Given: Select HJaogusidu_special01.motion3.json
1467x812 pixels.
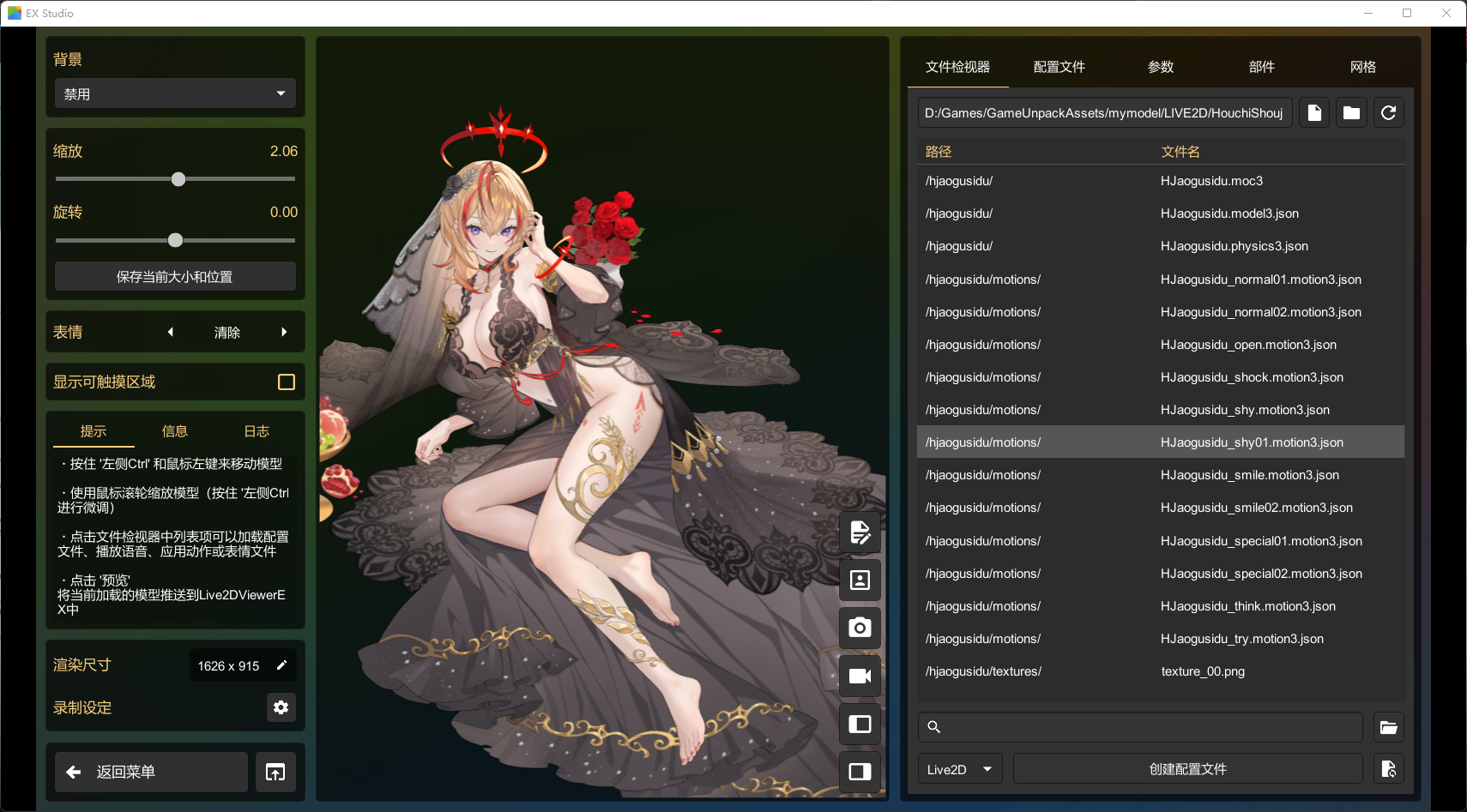Looking at the screenshot, I should [x=1161, y=541].
